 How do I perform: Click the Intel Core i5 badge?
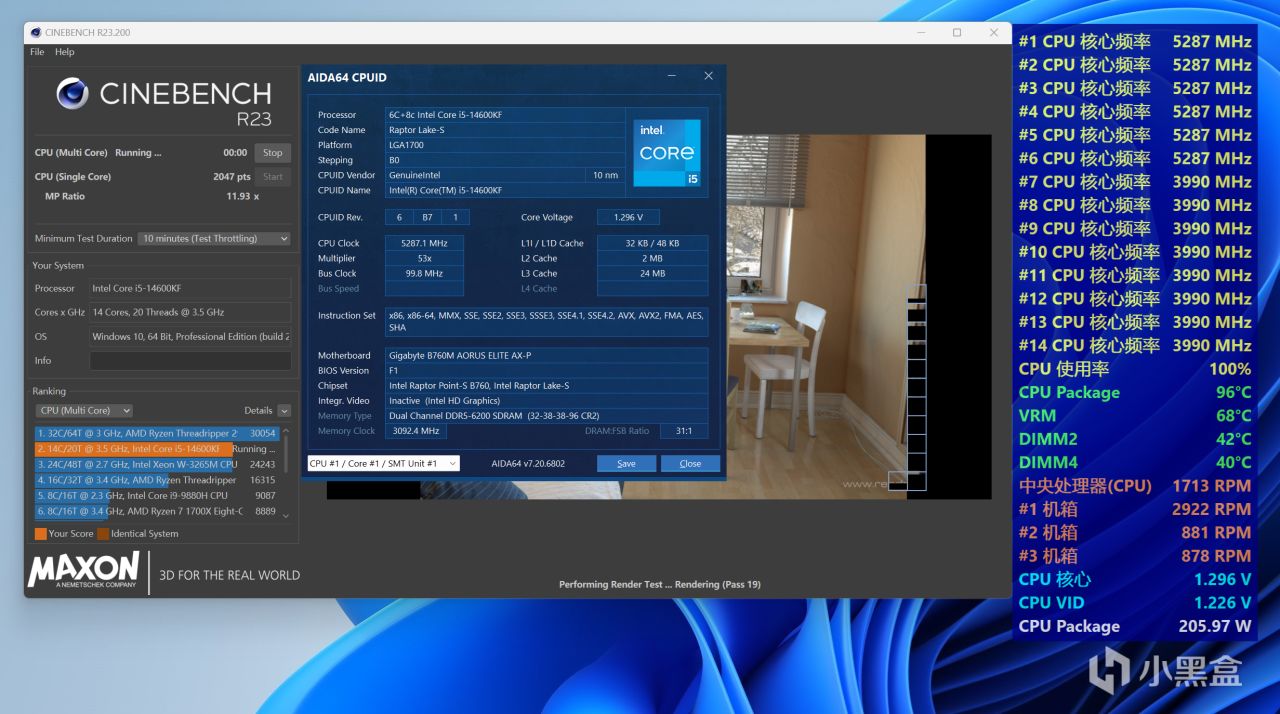pos(667,152)
